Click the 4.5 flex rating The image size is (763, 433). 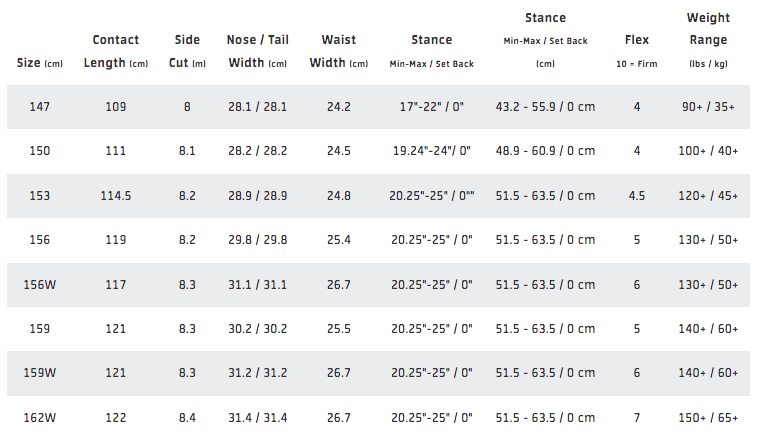tap(636, 195)
